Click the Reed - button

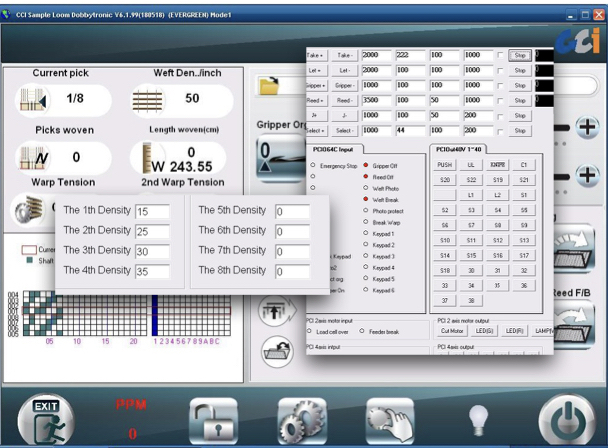click(345, 101)
